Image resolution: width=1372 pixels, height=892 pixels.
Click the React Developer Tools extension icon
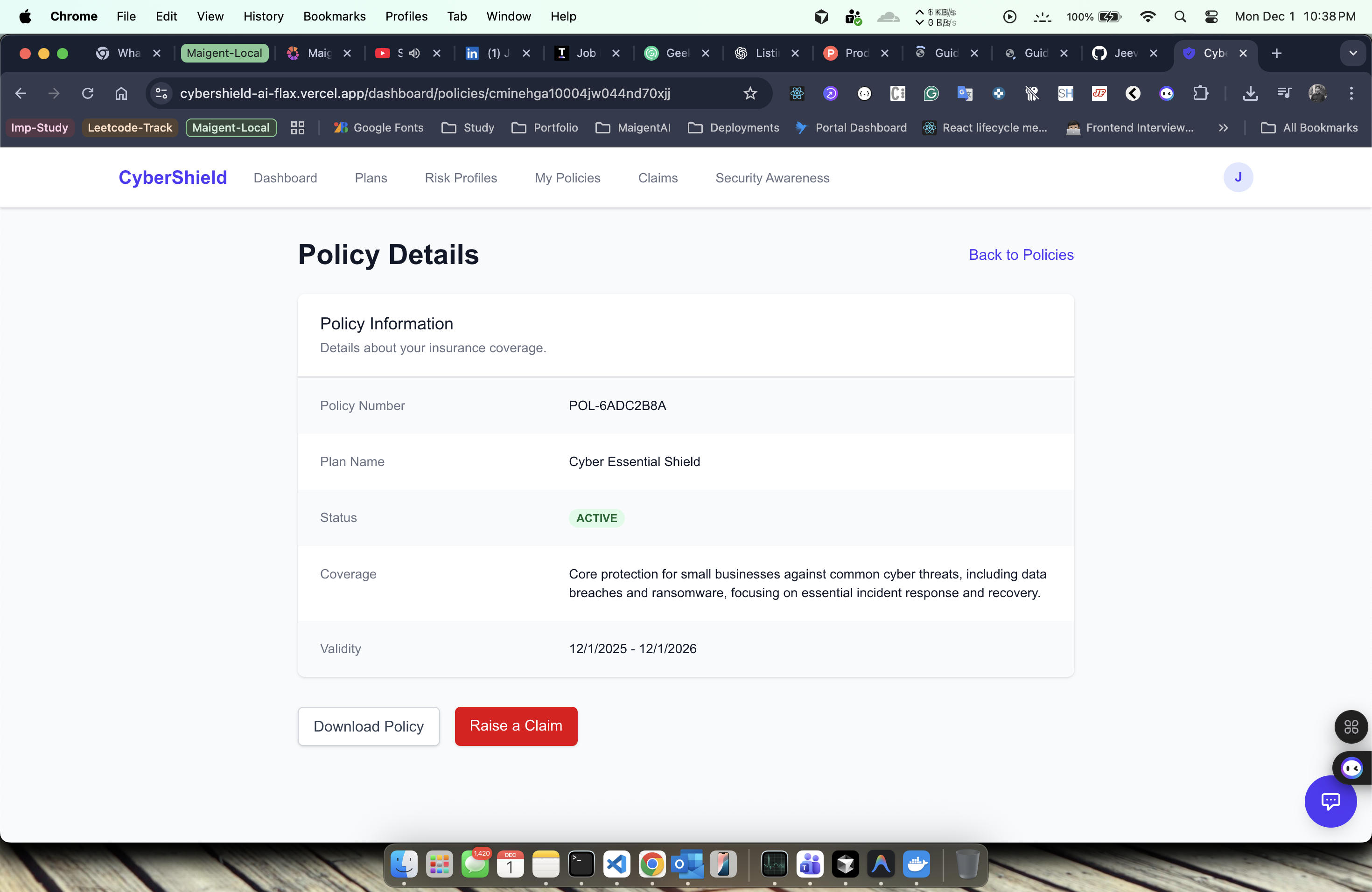coord(797,93)
